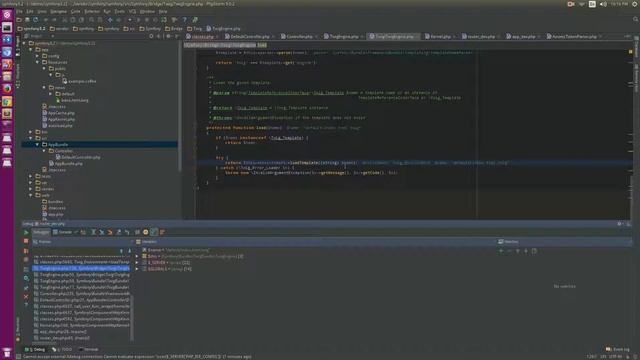Viewport: 640px width, 360px height.
Task: Click Undo arrow in main toolbar
Action: [x=46, y=20]
